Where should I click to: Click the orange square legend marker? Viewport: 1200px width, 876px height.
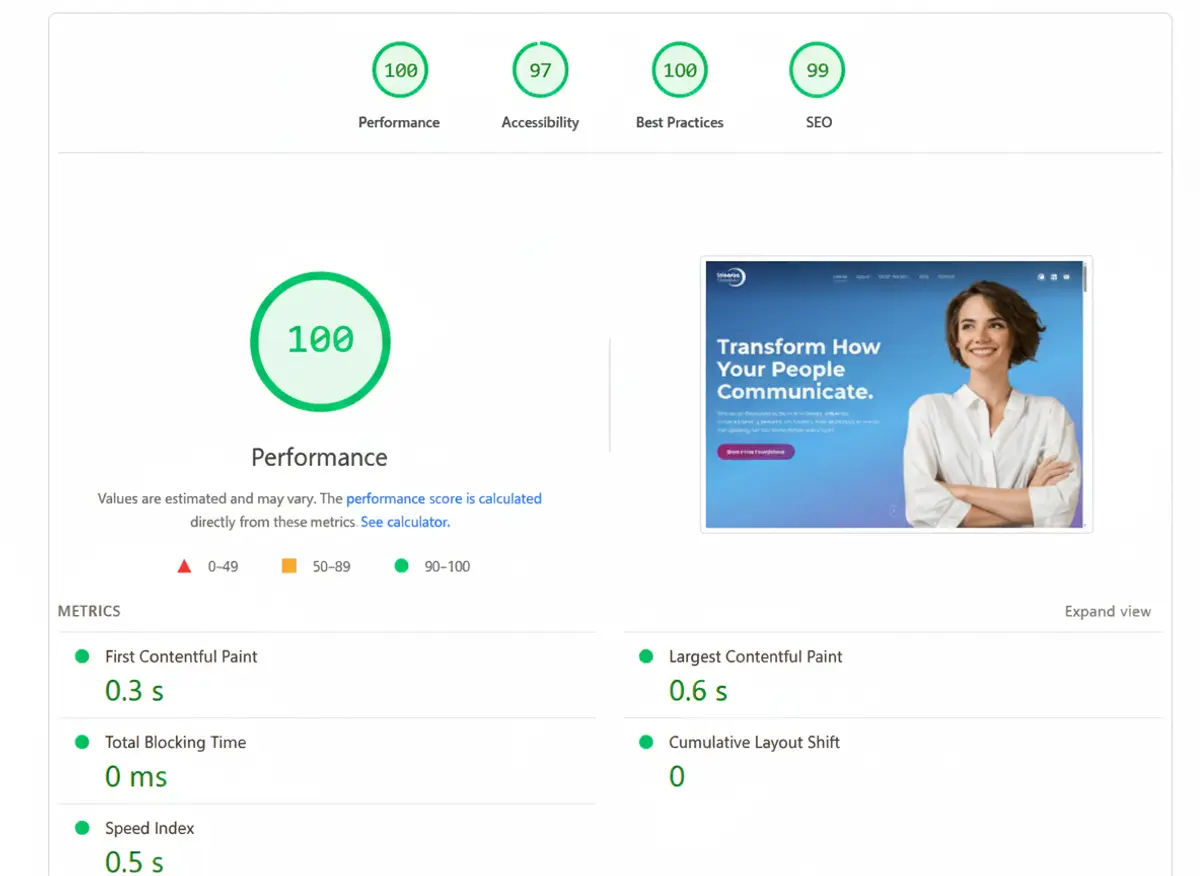[x=289, y=565]
